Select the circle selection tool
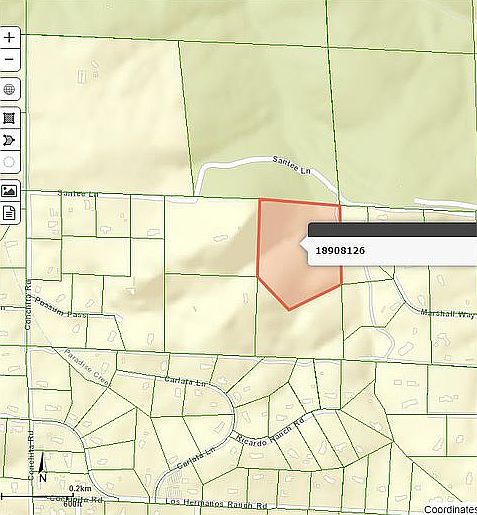The height and width of the screenshot is (515, 477). click(x=9, y=163)
